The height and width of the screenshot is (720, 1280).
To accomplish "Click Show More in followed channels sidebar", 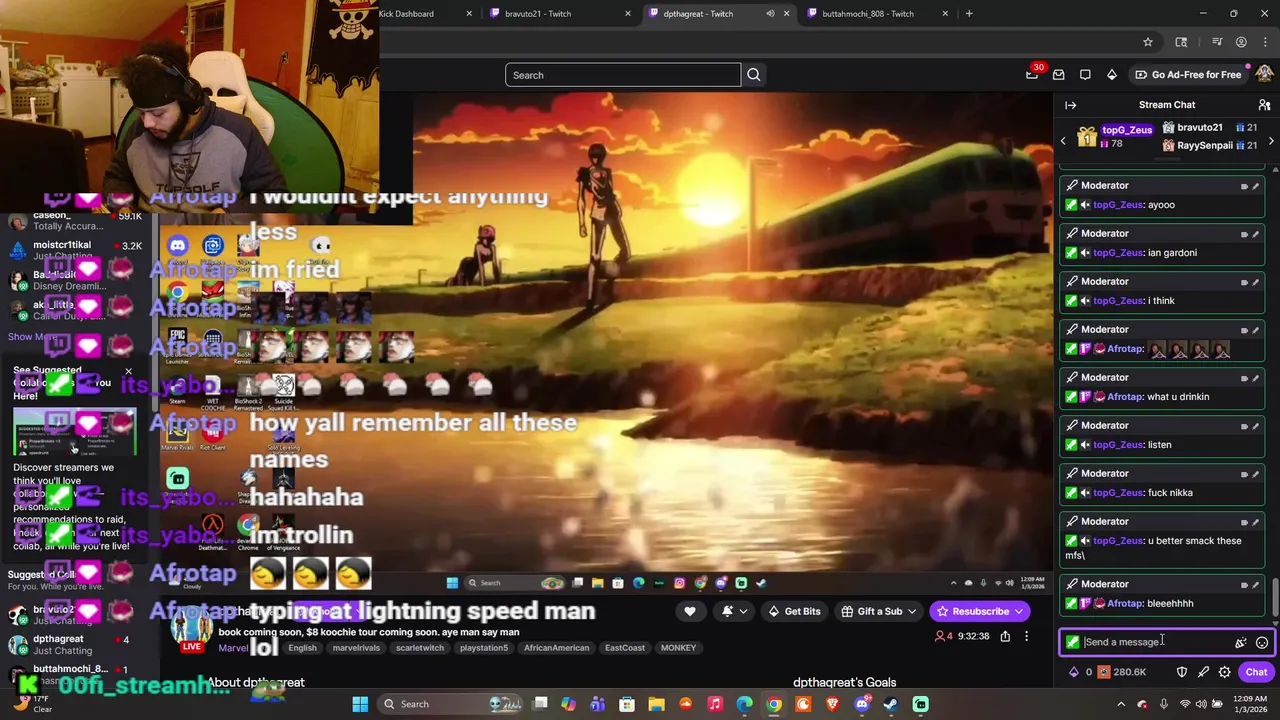I will pyautogui.click(x=33, y=337).
